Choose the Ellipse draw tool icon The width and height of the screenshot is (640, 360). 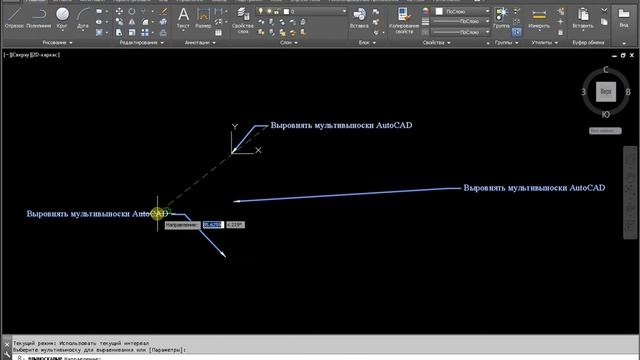pyautogui.click(x=99, y=22)
